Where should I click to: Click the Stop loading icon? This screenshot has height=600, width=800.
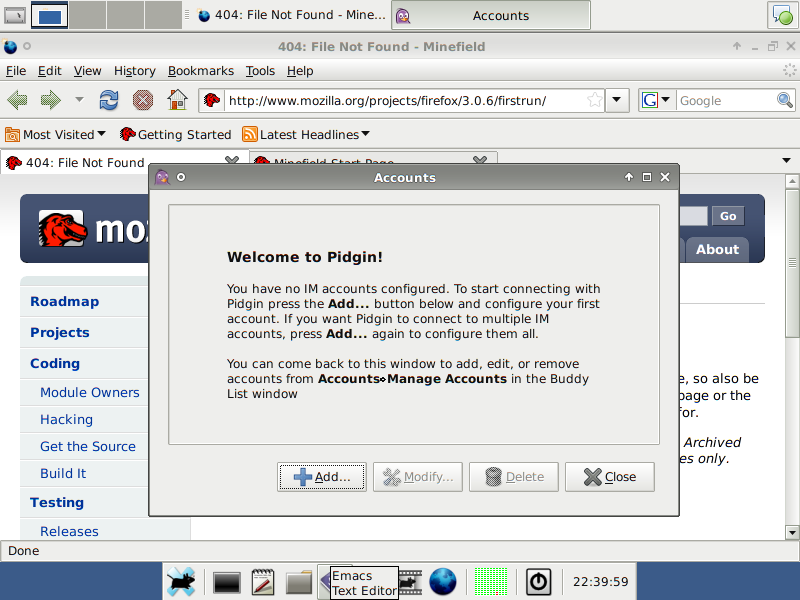tap(143, 100)
